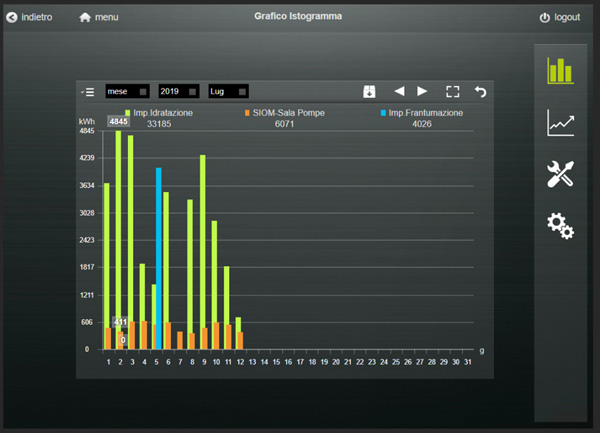The width and height of the screenshot is (600, 433).
Task: Open the 'Lug' month dropdown
Action: click(x=229, y=91)
